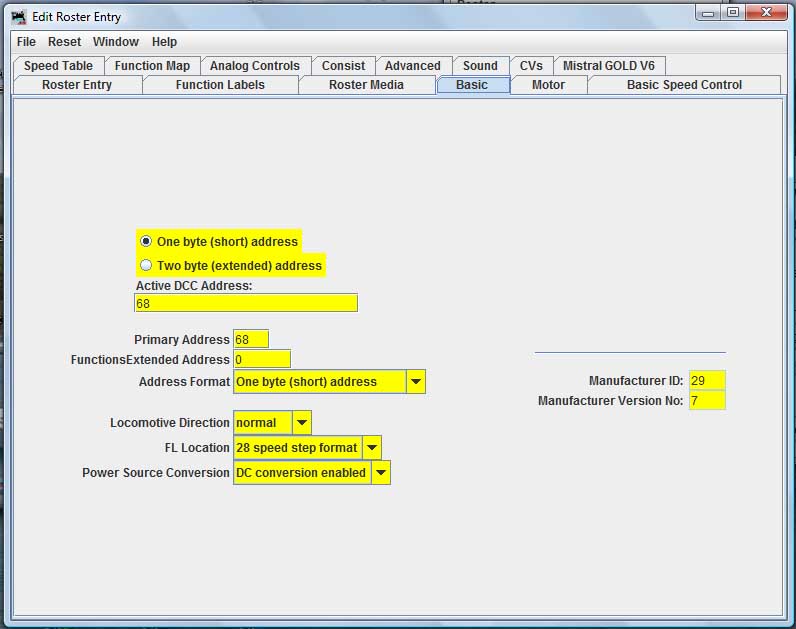Open the Window menu
Screen dimensions: 796x629
point(116,42)
